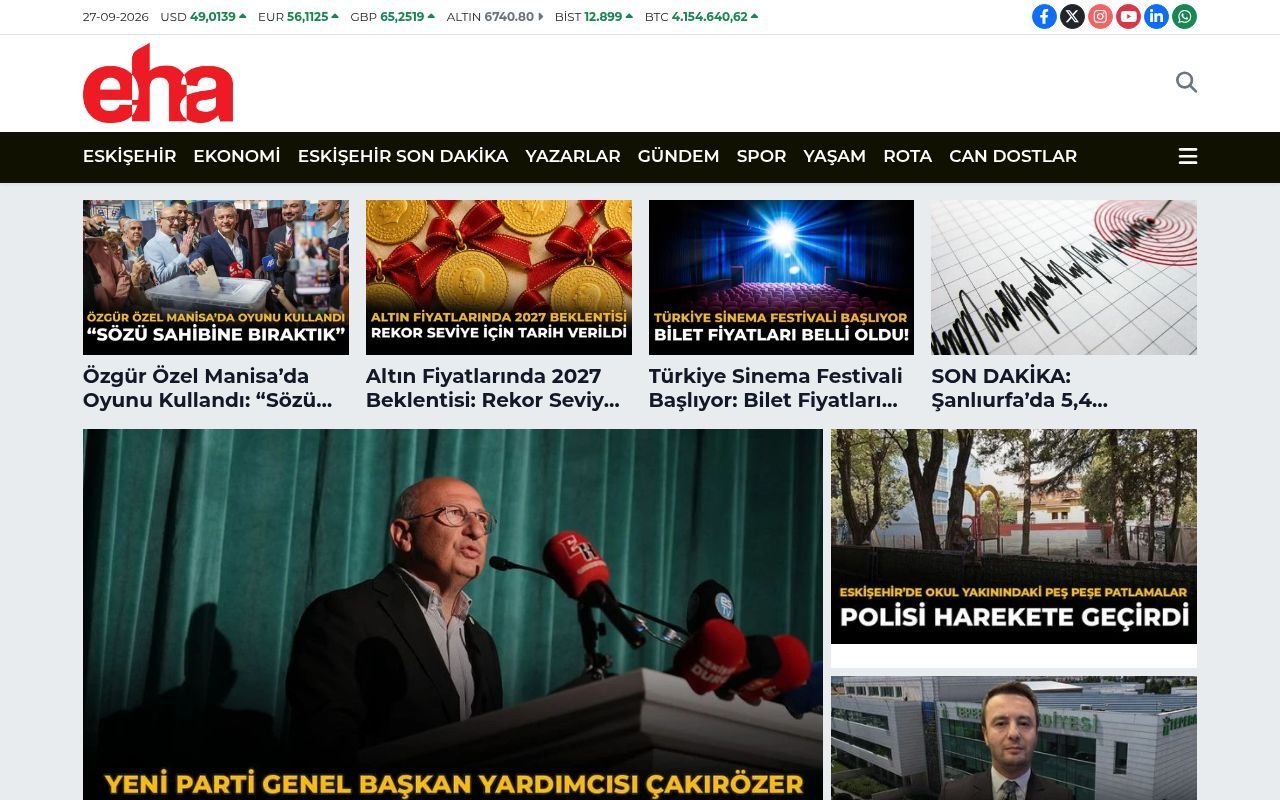Image resolution: width=1280 pixels, height=800 pixels.
Task: Open SON DAKİKA Şanlıurfa earthquake headline
Action: point(1020,388)
